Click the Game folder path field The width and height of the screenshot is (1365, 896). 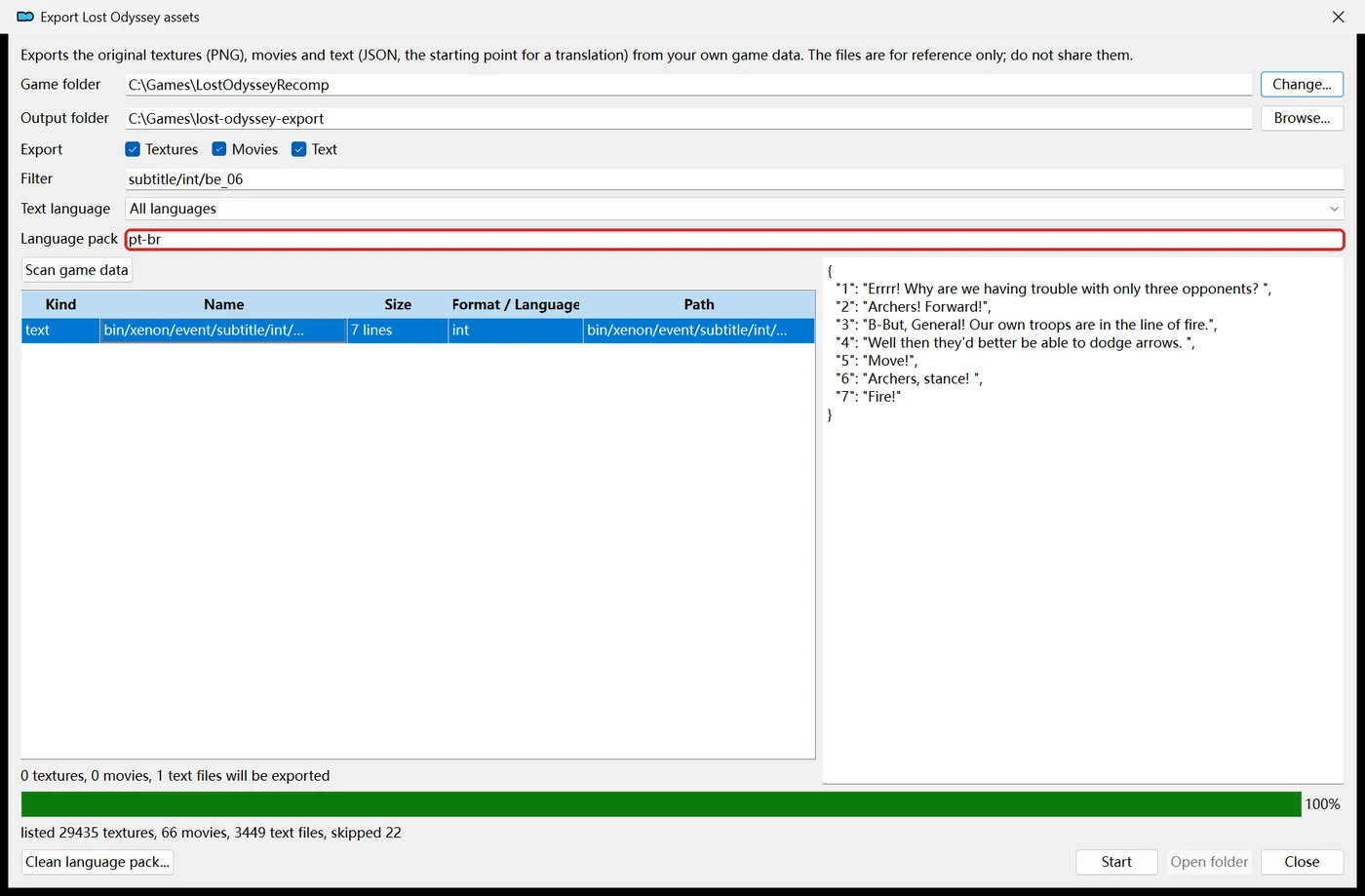coord(688,85)
